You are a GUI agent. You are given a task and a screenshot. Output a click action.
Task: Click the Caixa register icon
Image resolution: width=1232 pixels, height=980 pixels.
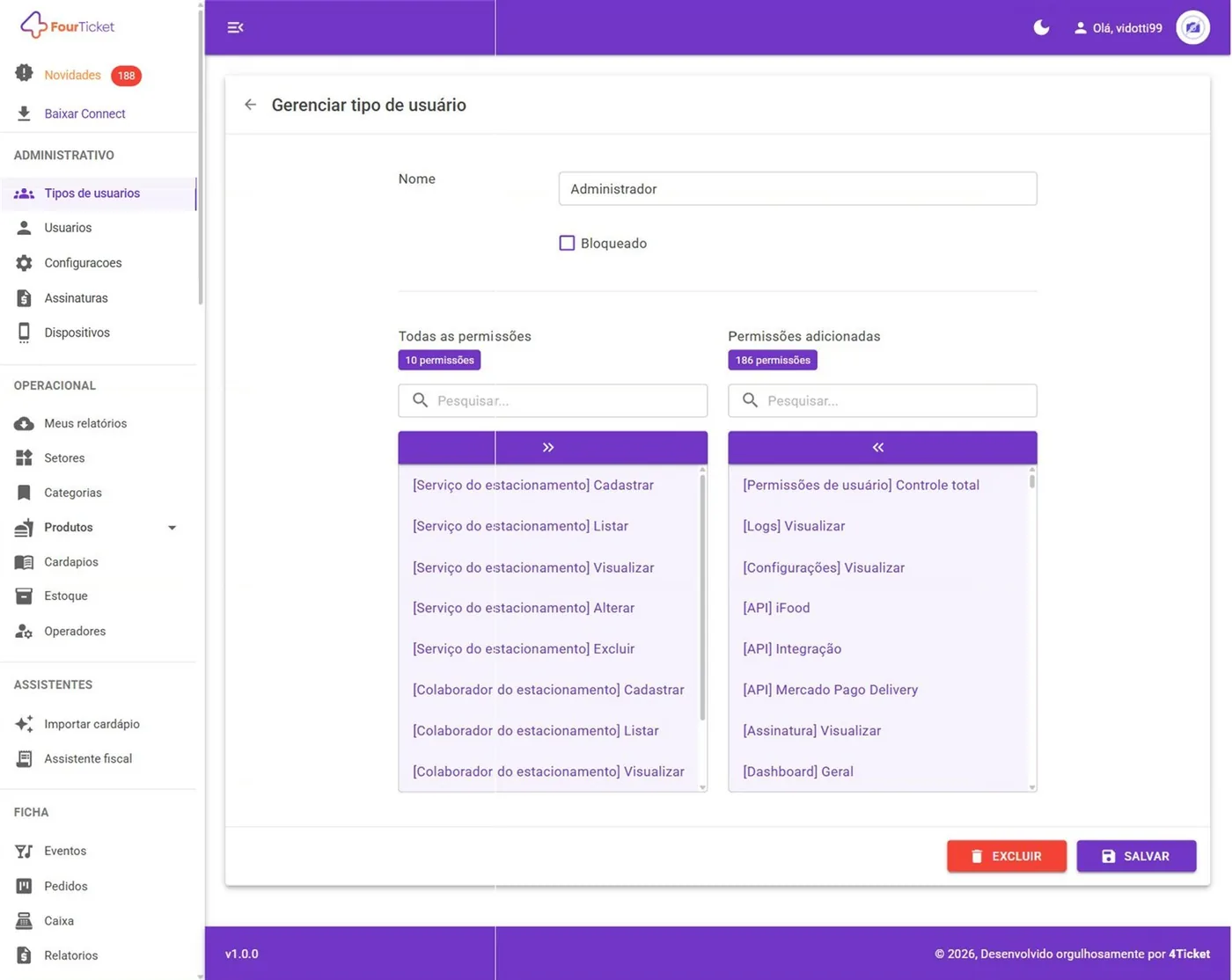click(24, 921)
